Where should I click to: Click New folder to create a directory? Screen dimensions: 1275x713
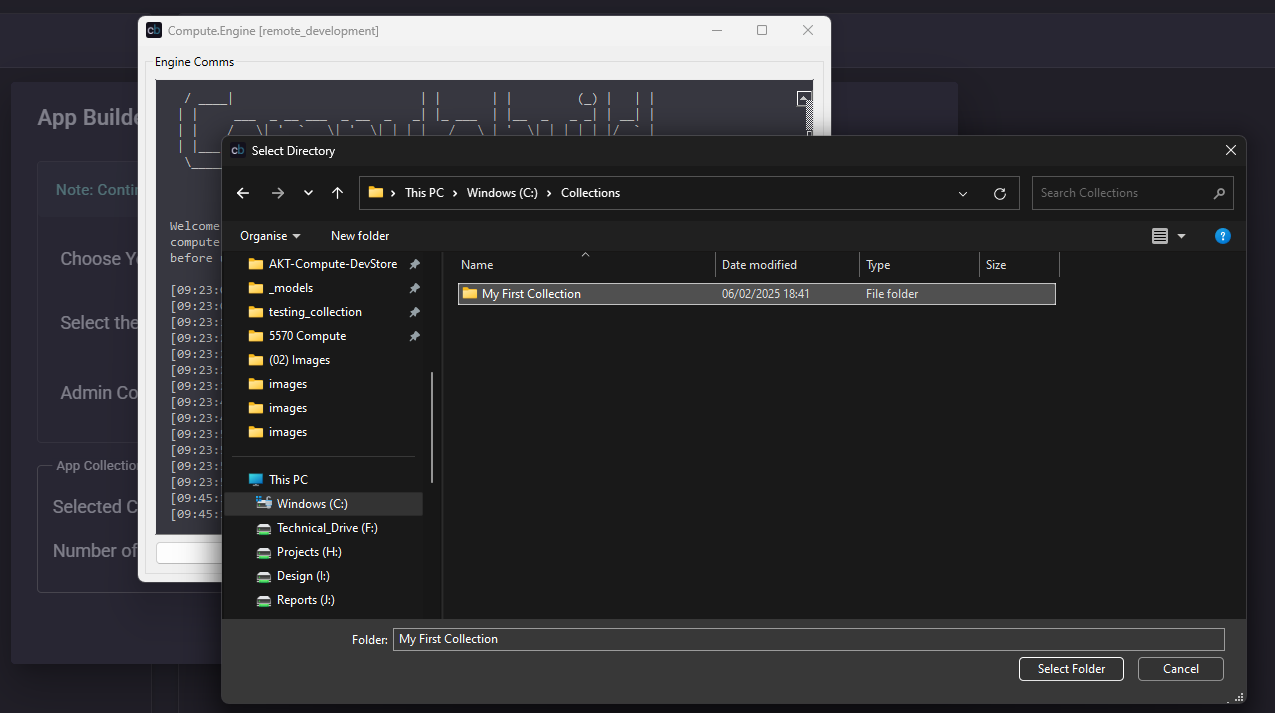point(360,235)
